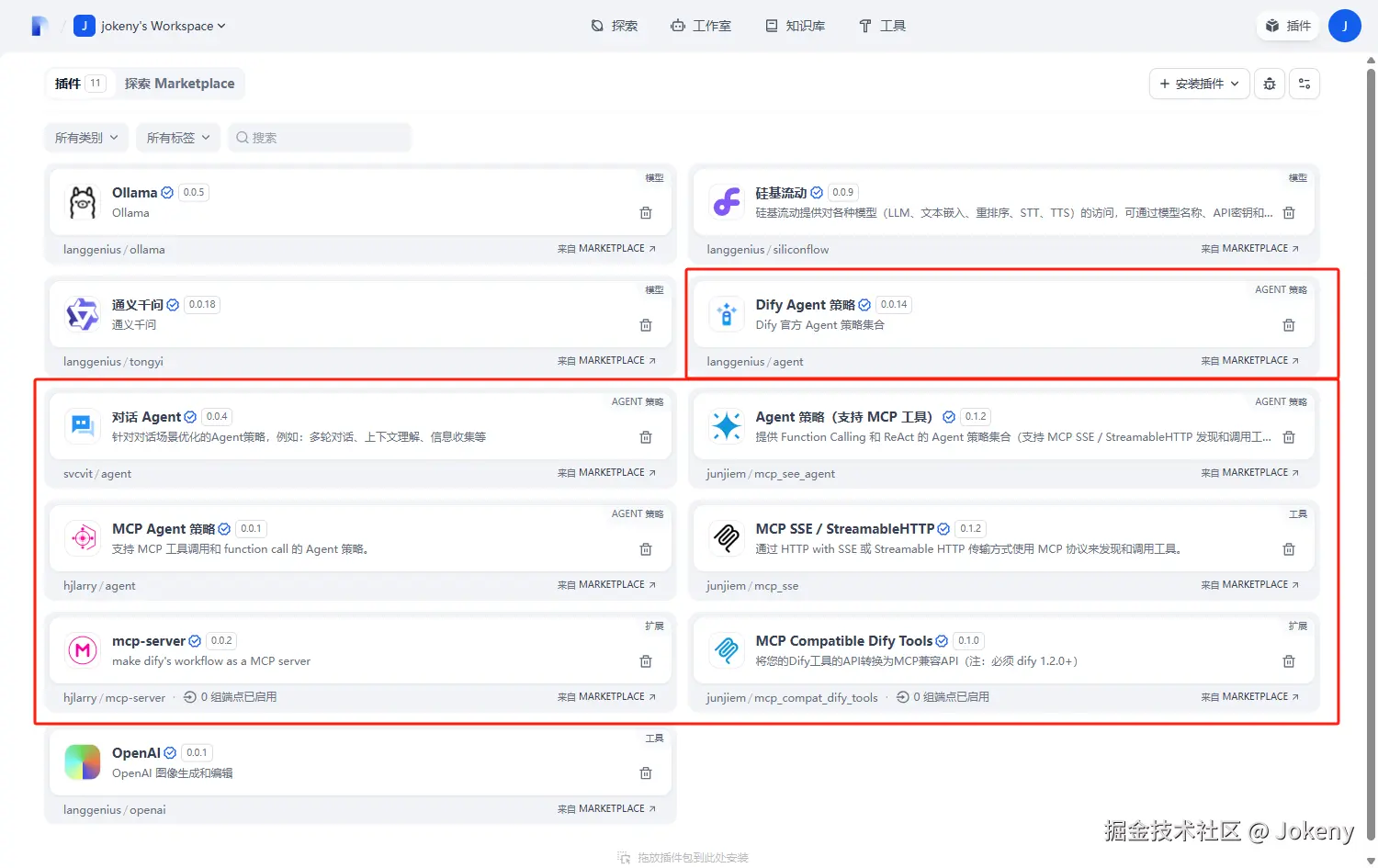Open the jokeny's Workspace dropdown
The width and height of the screenshot is (1378, 868).
[151, 26]
